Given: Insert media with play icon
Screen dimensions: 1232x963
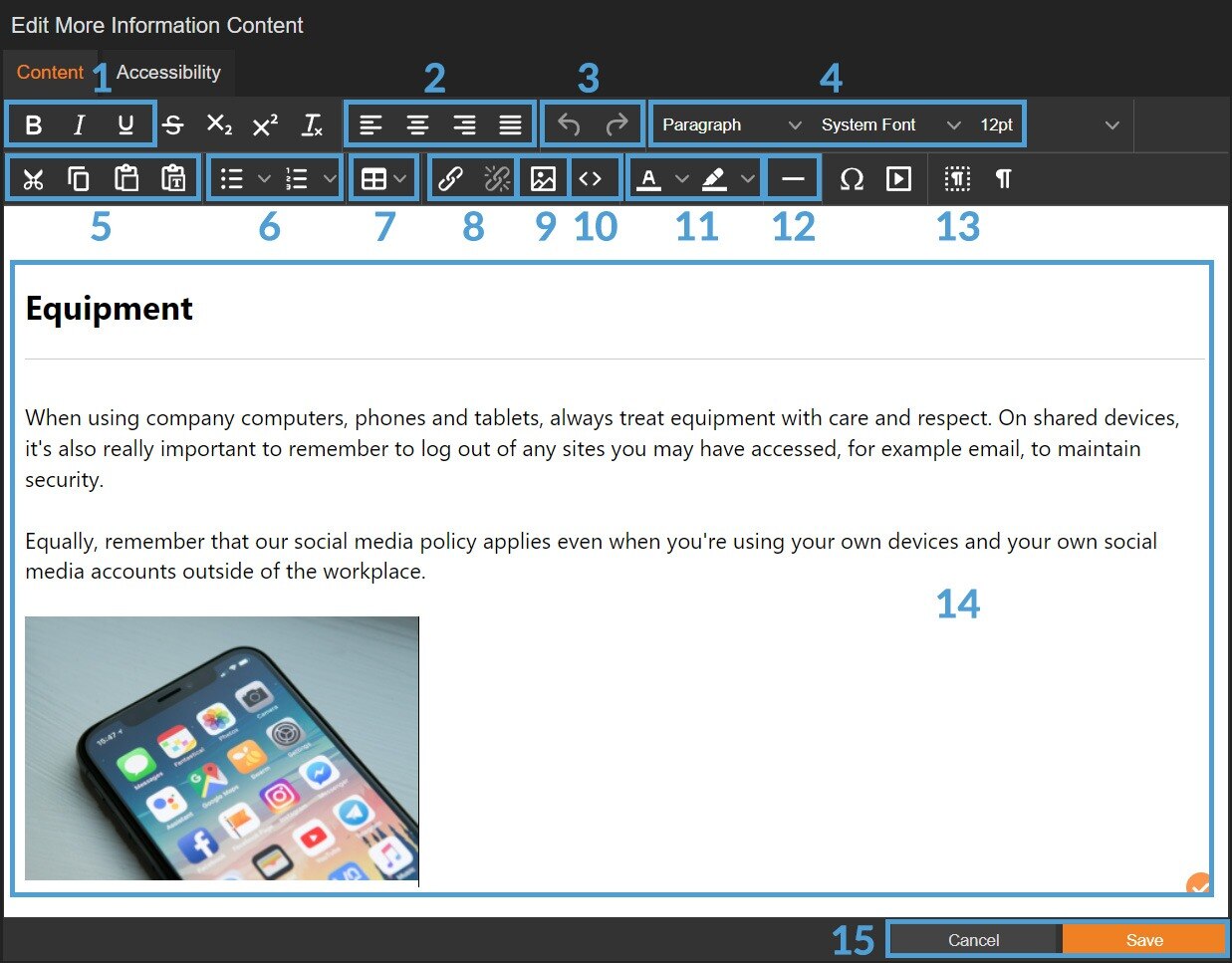Looking at the screenshot, I should [x=898, y=178].
